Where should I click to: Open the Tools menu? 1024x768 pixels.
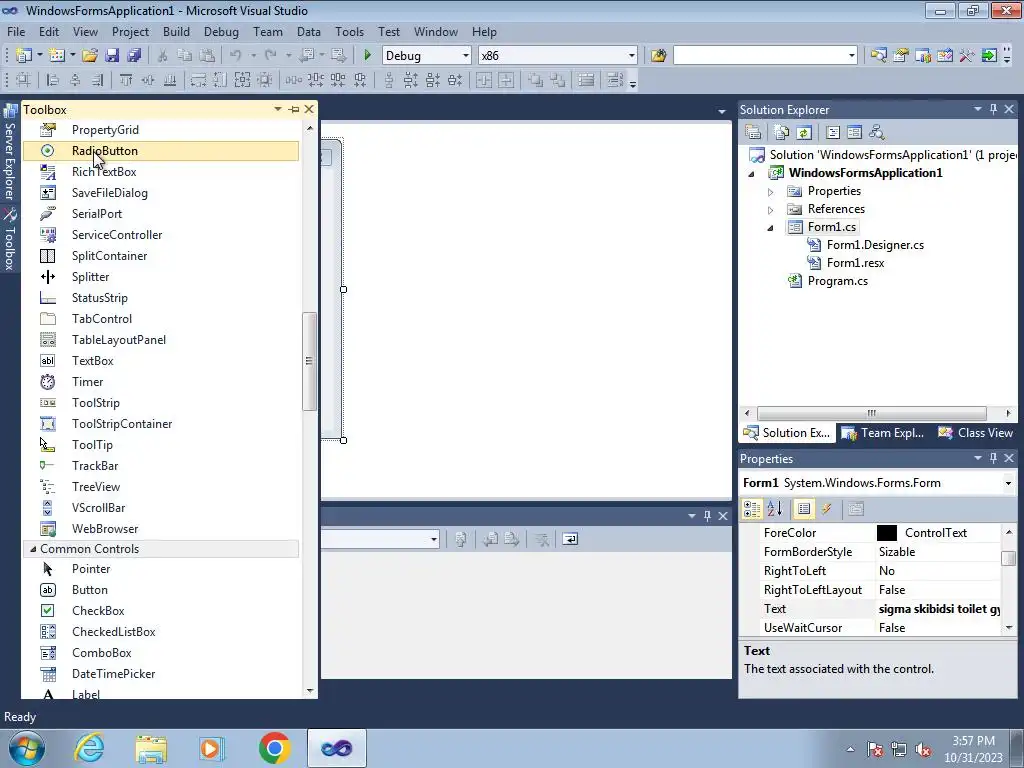(x=349, y=31)
